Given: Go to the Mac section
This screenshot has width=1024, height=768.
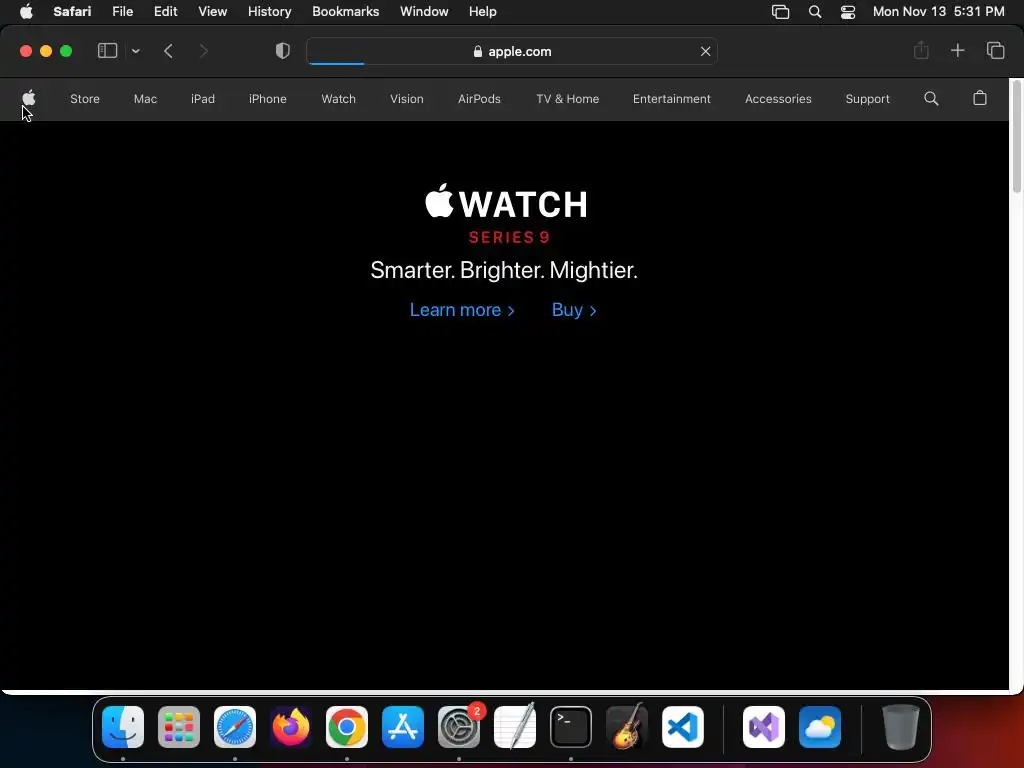Looking at the screenshot, I should (145, 99).
